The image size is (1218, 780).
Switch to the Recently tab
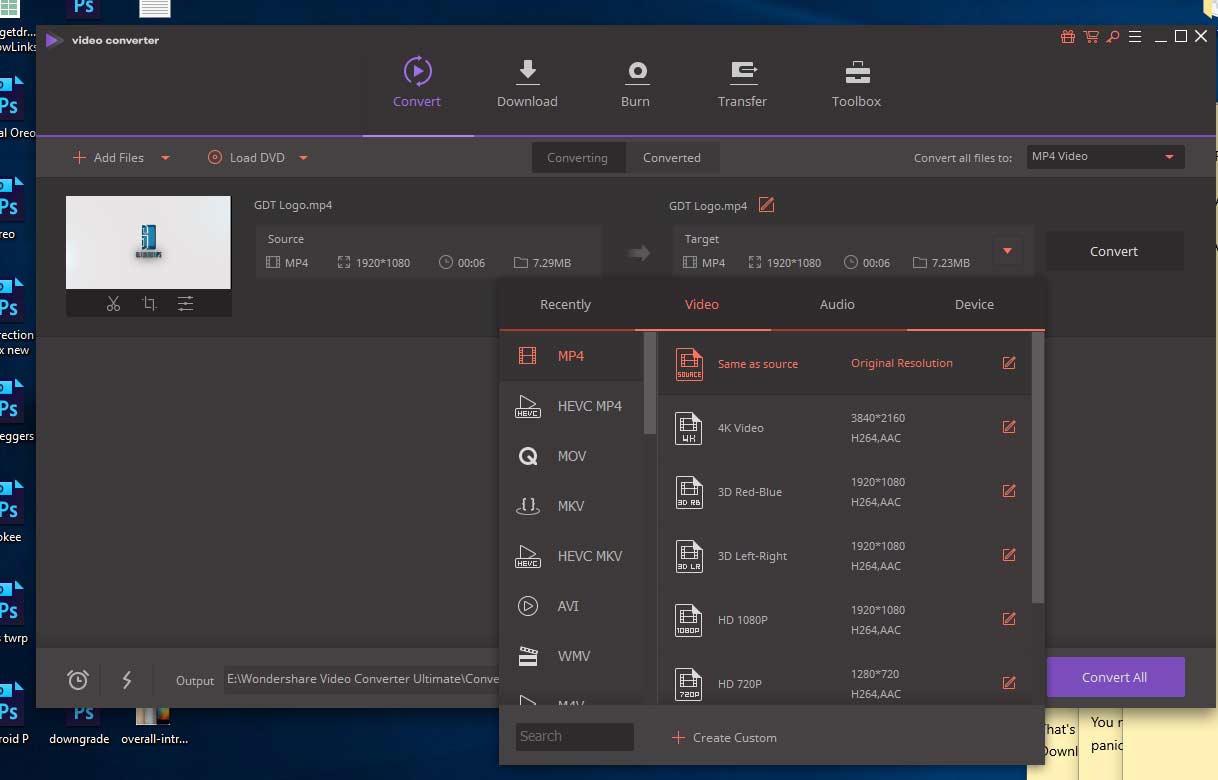[x=566, y=304]
